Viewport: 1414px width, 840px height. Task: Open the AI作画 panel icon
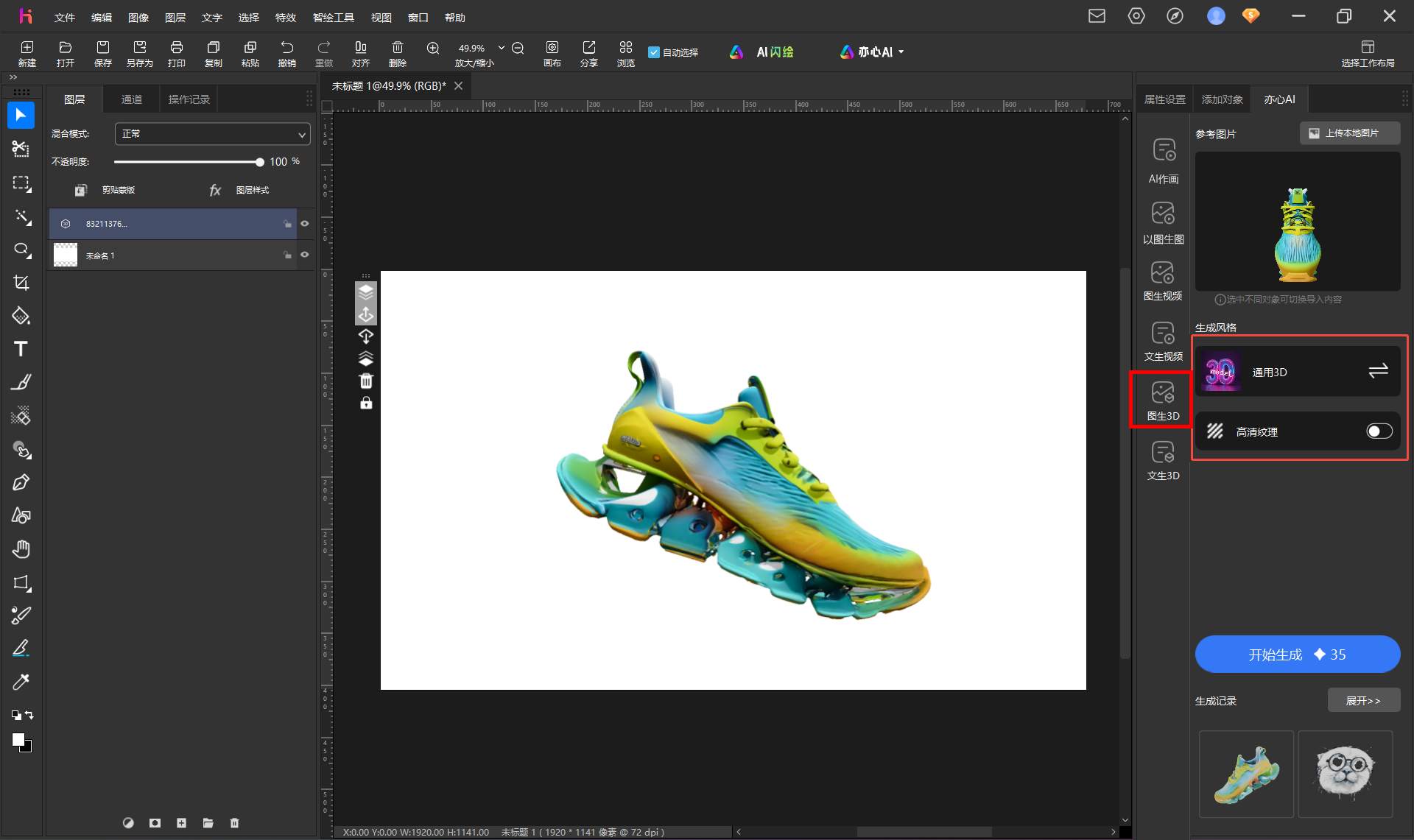click(1164, 160)
